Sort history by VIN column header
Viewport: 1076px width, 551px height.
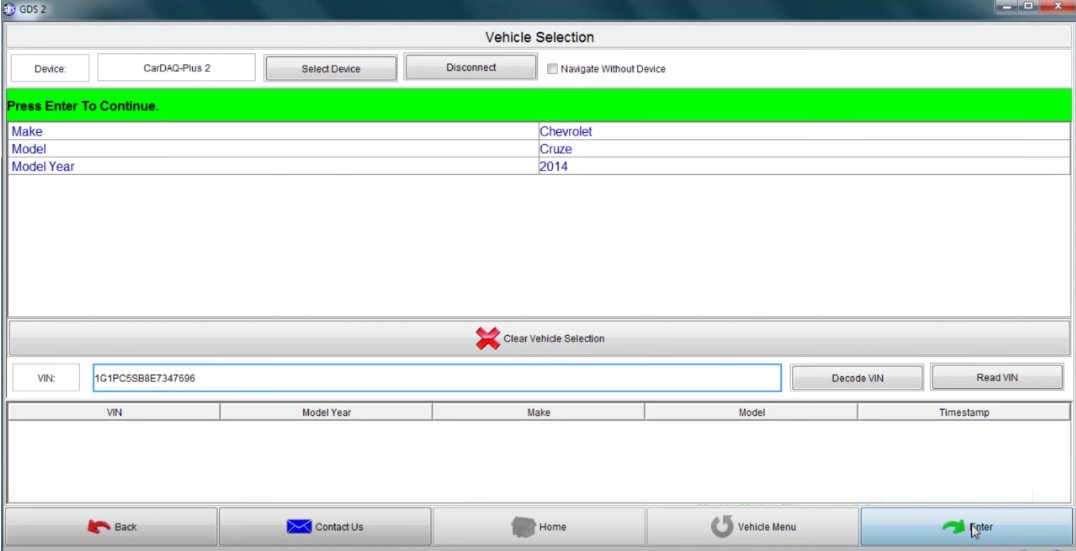pyautogui.click(x=114, y=412)
